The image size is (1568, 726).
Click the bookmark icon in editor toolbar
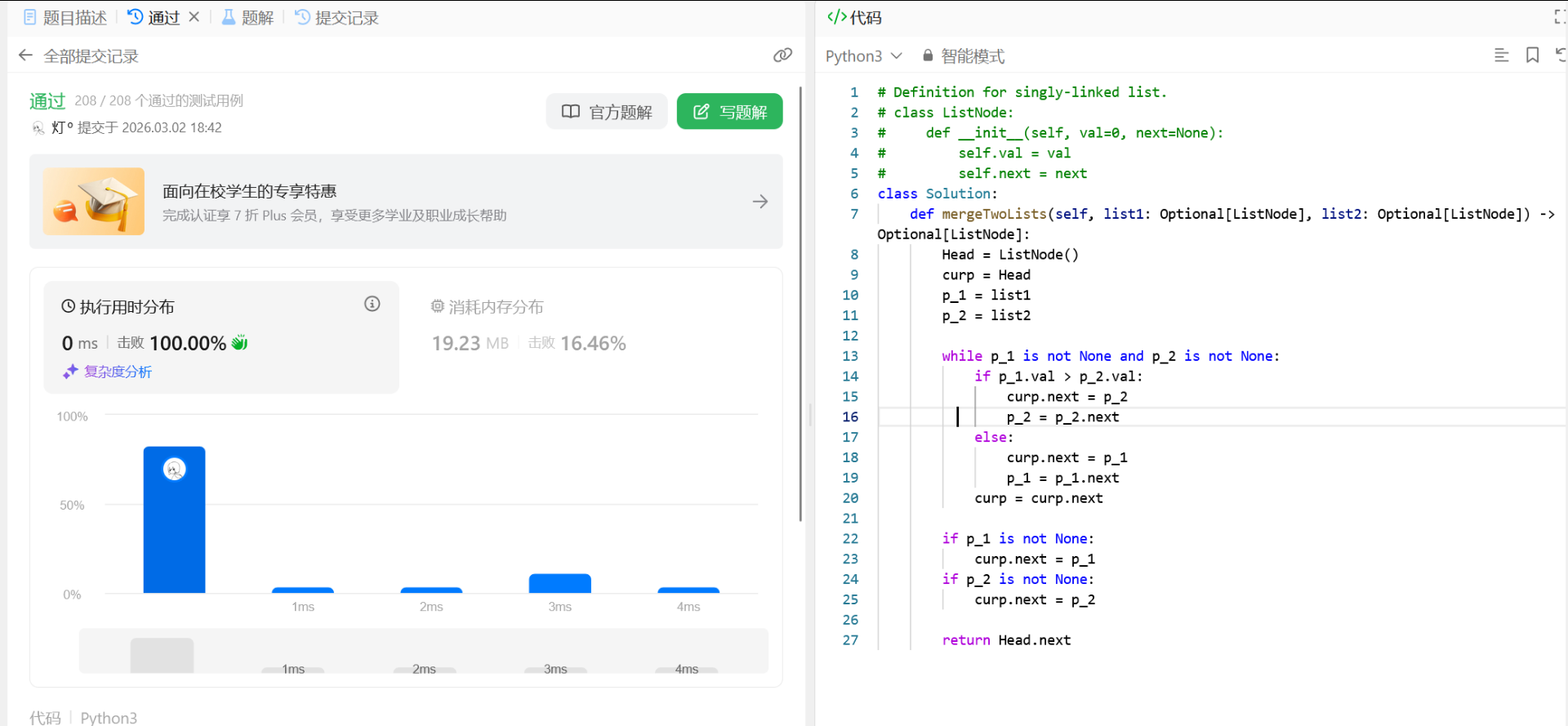[x=1532, y=56]
